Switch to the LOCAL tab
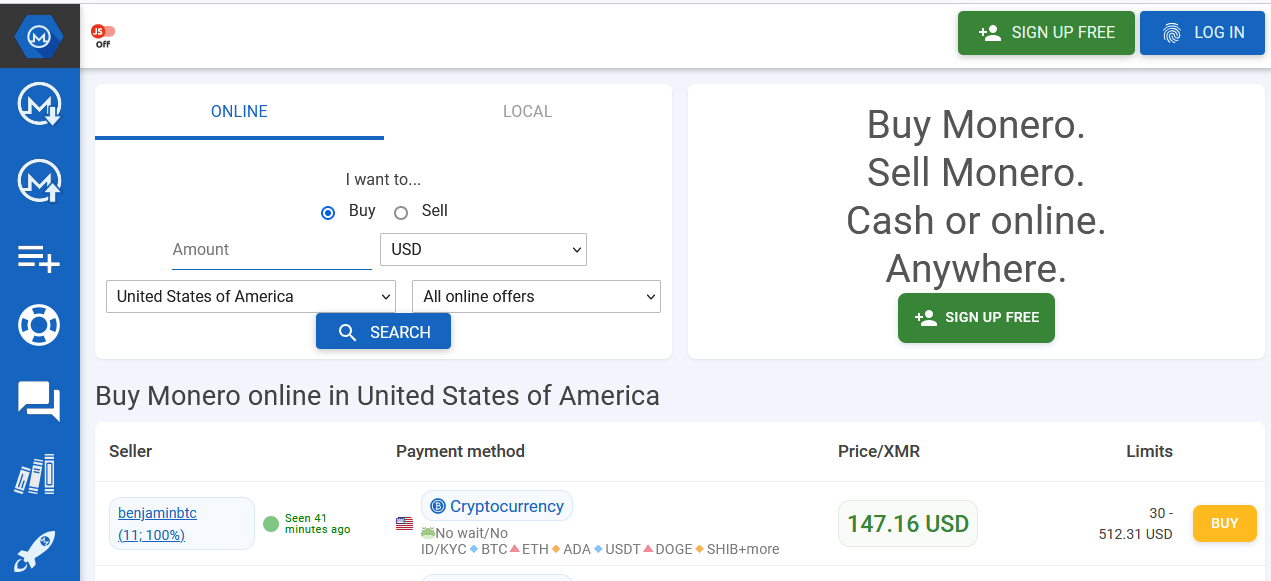The height and width of the screenshot is (581, 1271). 527,111
